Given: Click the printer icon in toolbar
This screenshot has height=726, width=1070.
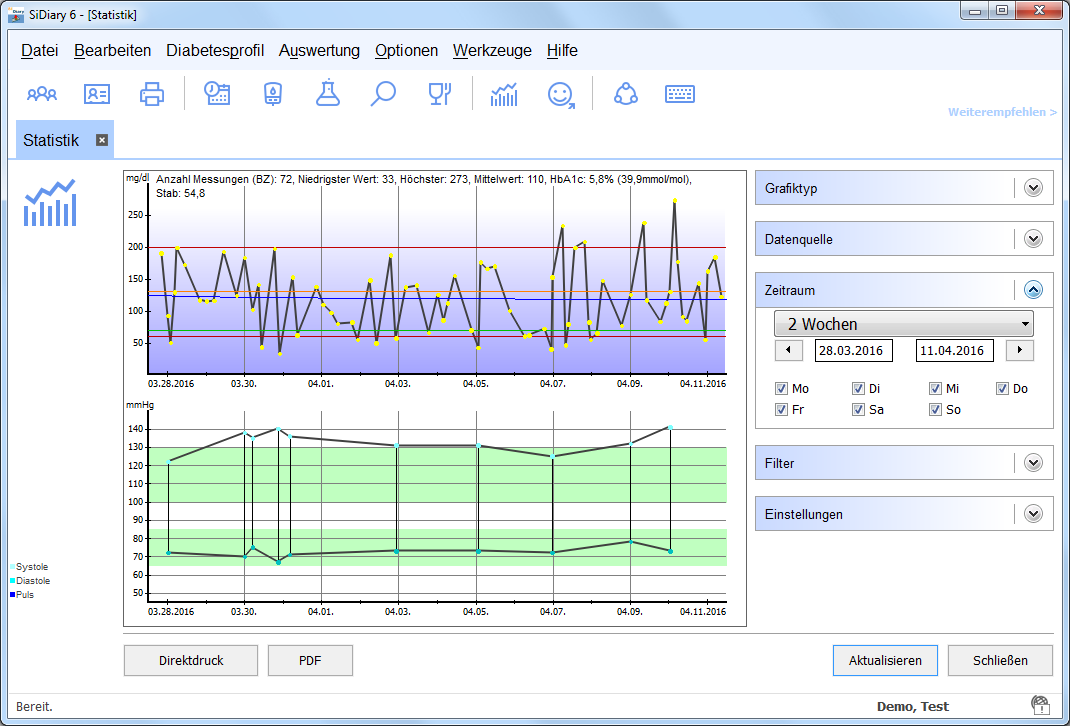Looking at the screenshot, I should [152, 94].
